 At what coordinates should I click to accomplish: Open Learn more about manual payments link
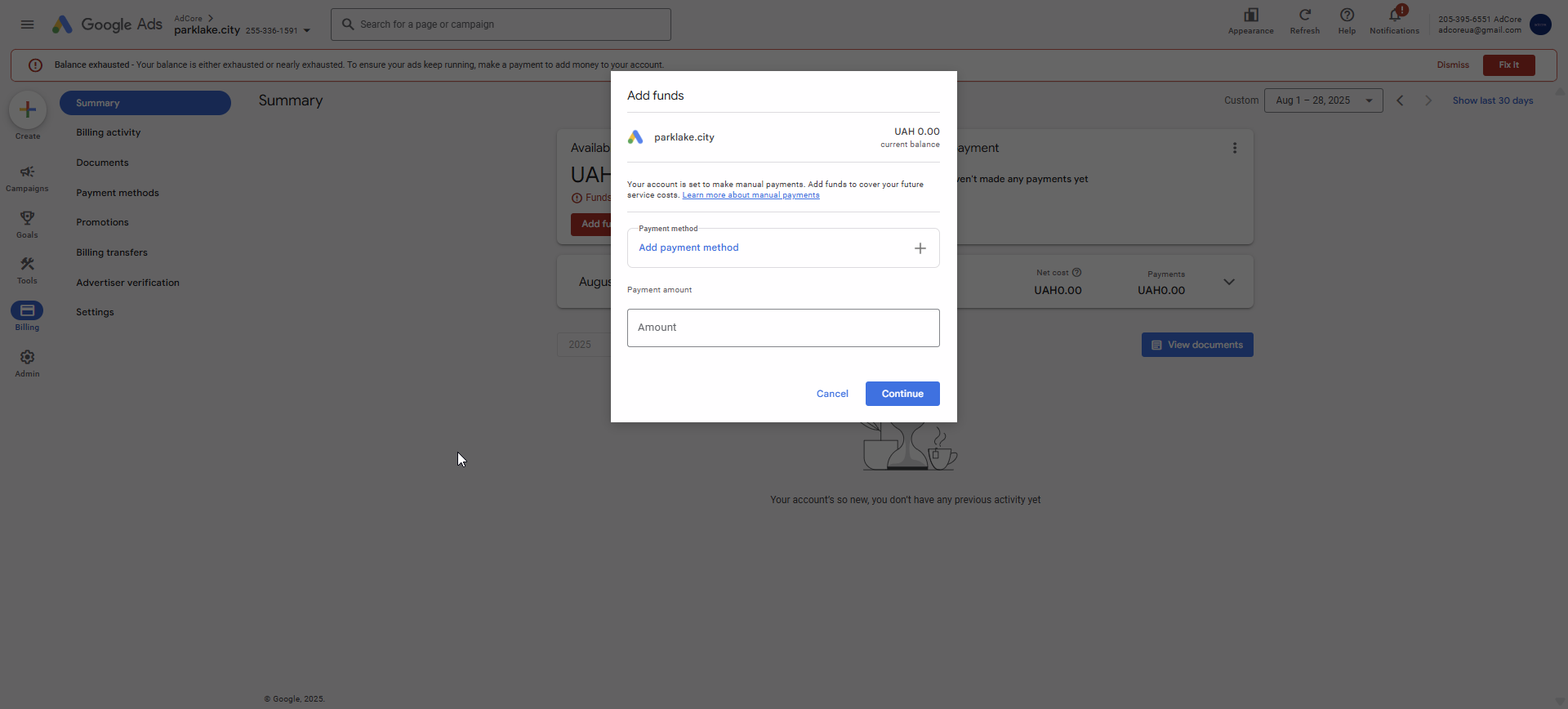[x=751, y=195]
